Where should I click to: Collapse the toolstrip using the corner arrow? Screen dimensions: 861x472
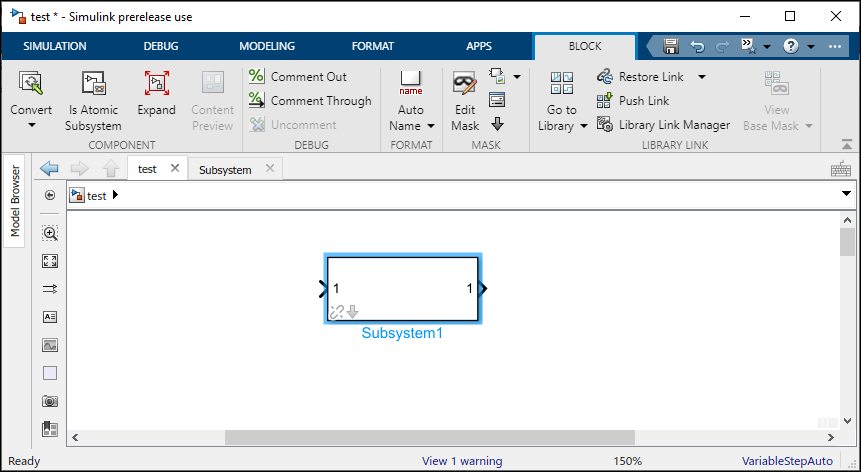pos(847,144)
